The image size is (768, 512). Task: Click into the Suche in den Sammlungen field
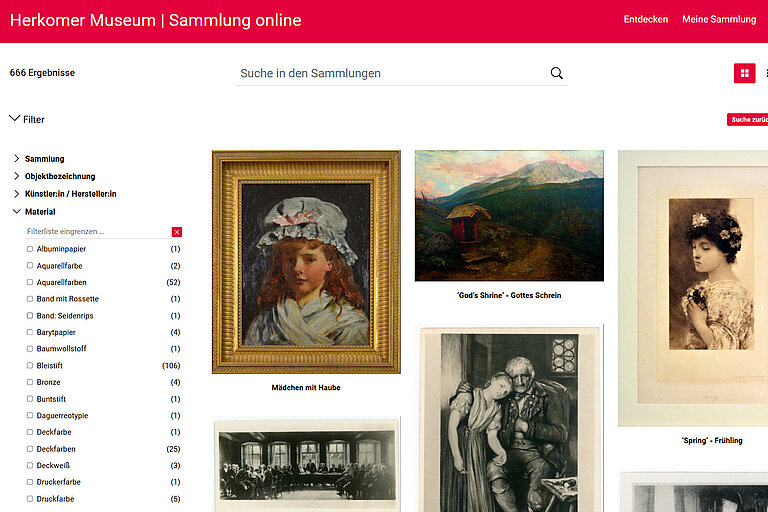pyautogui.click(x=392, y=73)
